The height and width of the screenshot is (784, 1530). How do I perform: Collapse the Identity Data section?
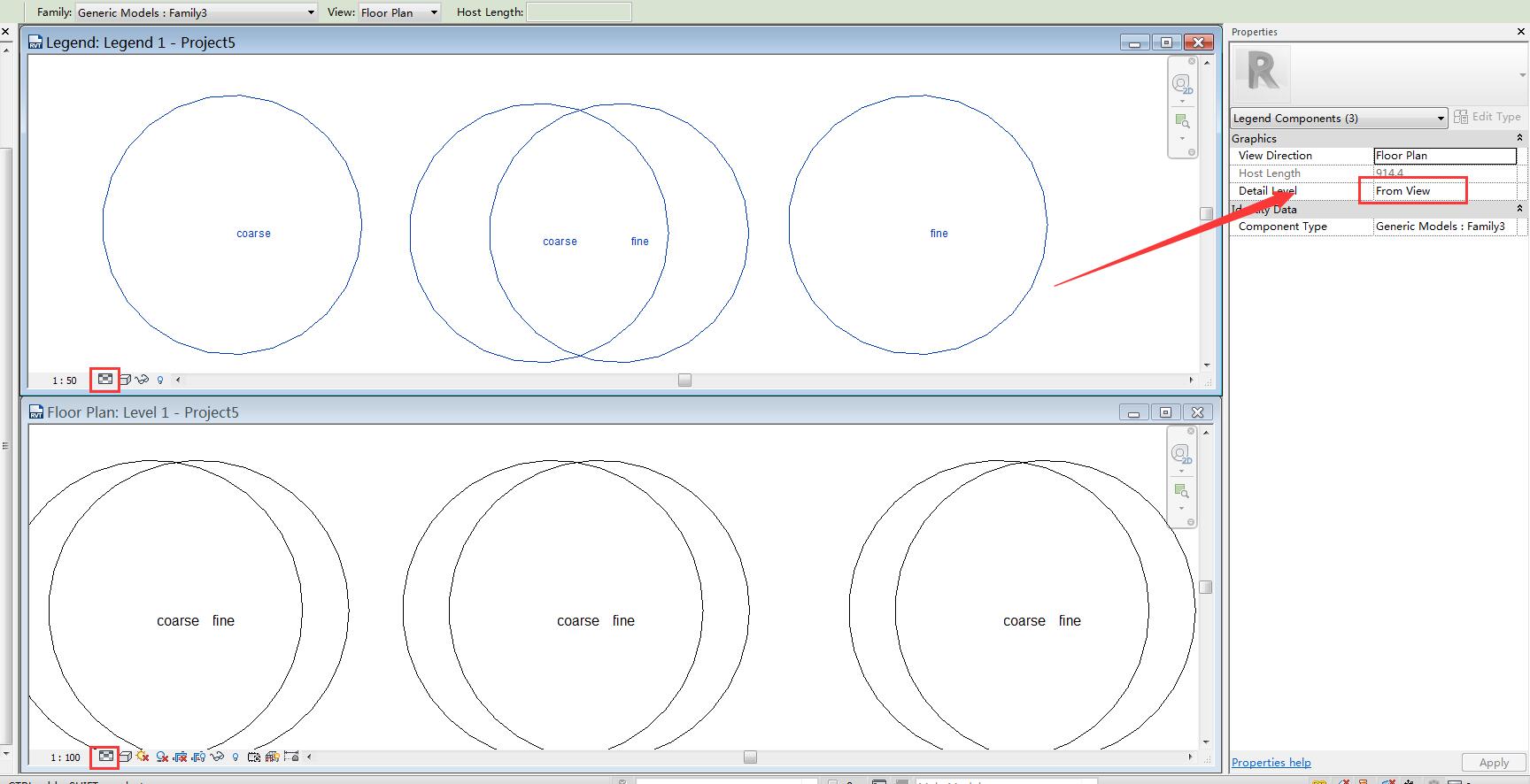1519,209
